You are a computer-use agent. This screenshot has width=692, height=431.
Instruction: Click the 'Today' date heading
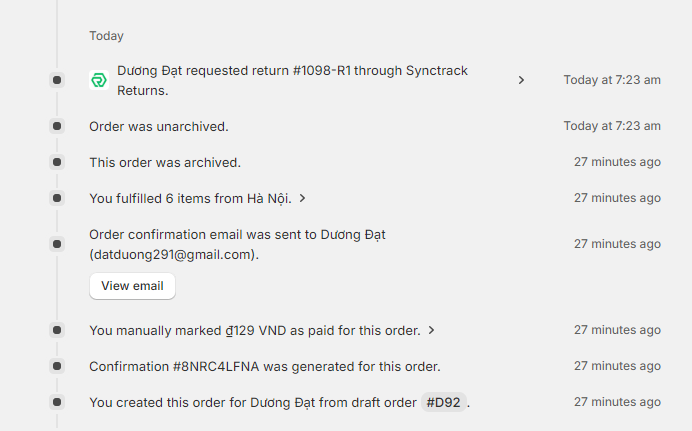click(x=106, y=36)
